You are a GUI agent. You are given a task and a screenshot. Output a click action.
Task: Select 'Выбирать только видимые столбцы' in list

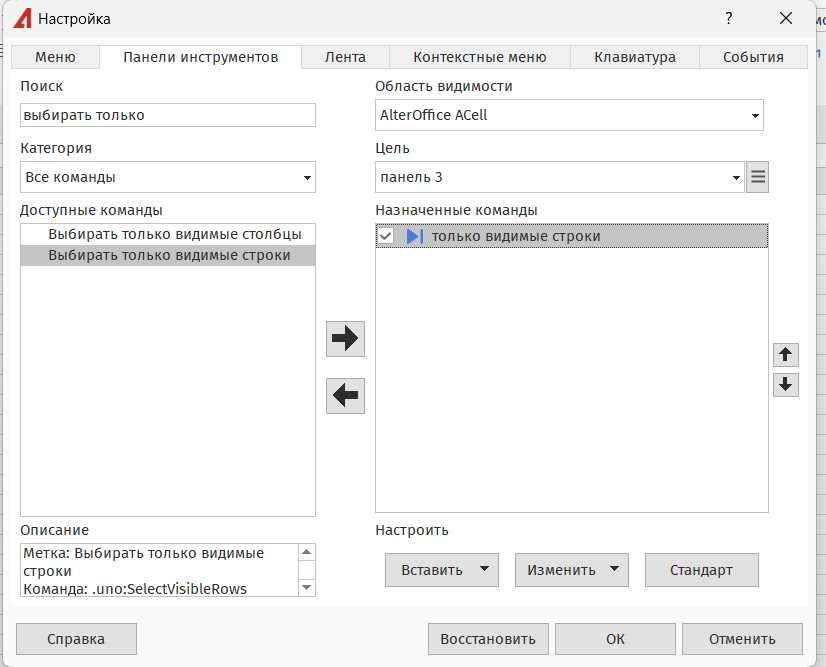click(x=175, y=234)
